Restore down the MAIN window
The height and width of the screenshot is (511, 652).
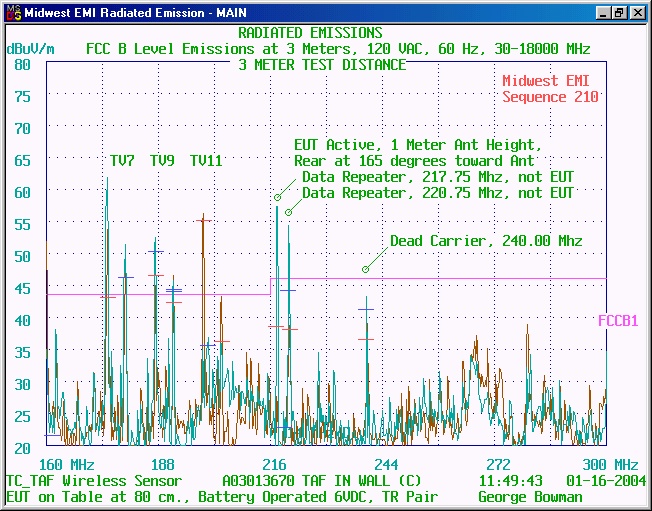620,13
